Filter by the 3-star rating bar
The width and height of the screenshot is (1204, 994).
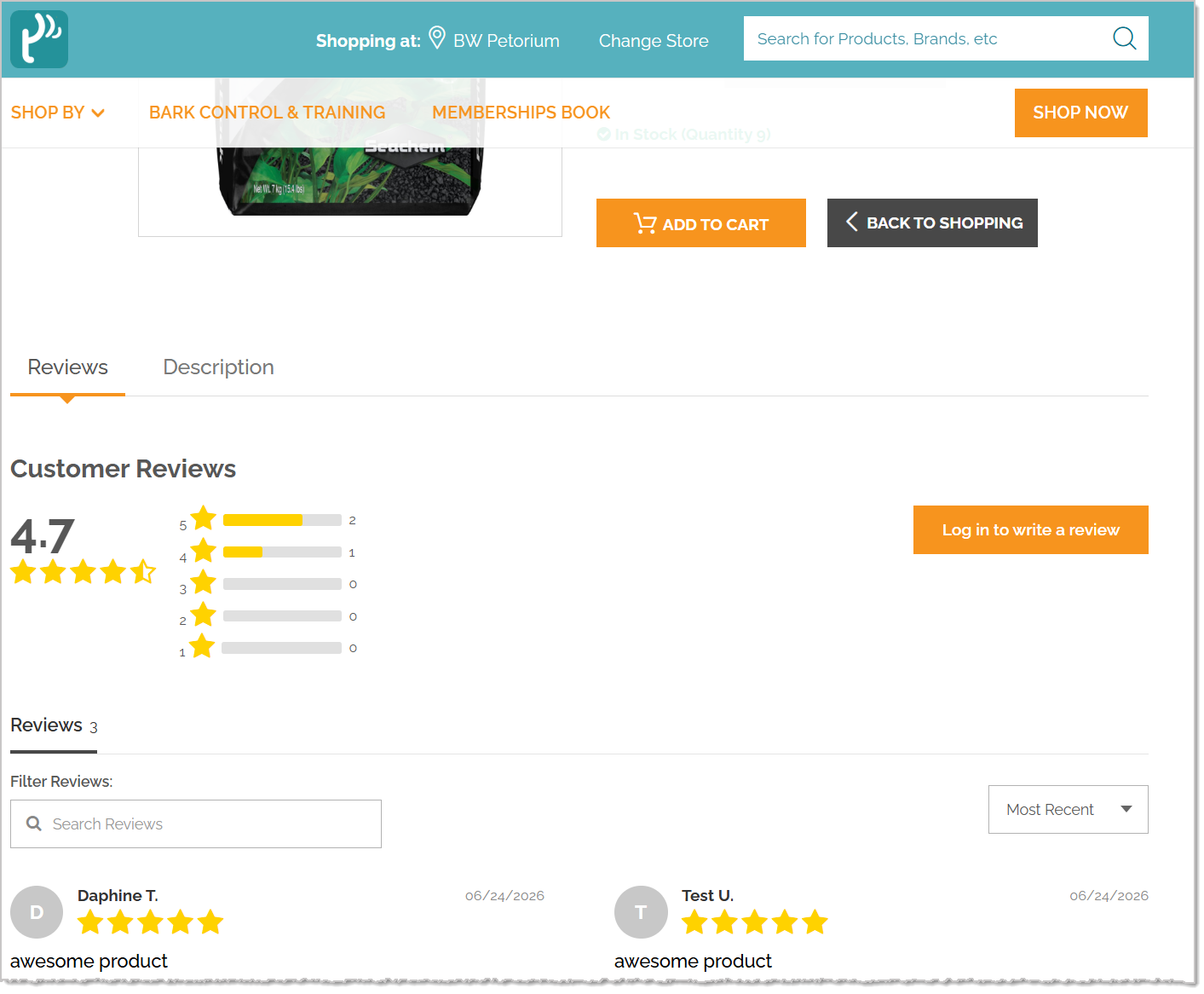coord(282,584)
